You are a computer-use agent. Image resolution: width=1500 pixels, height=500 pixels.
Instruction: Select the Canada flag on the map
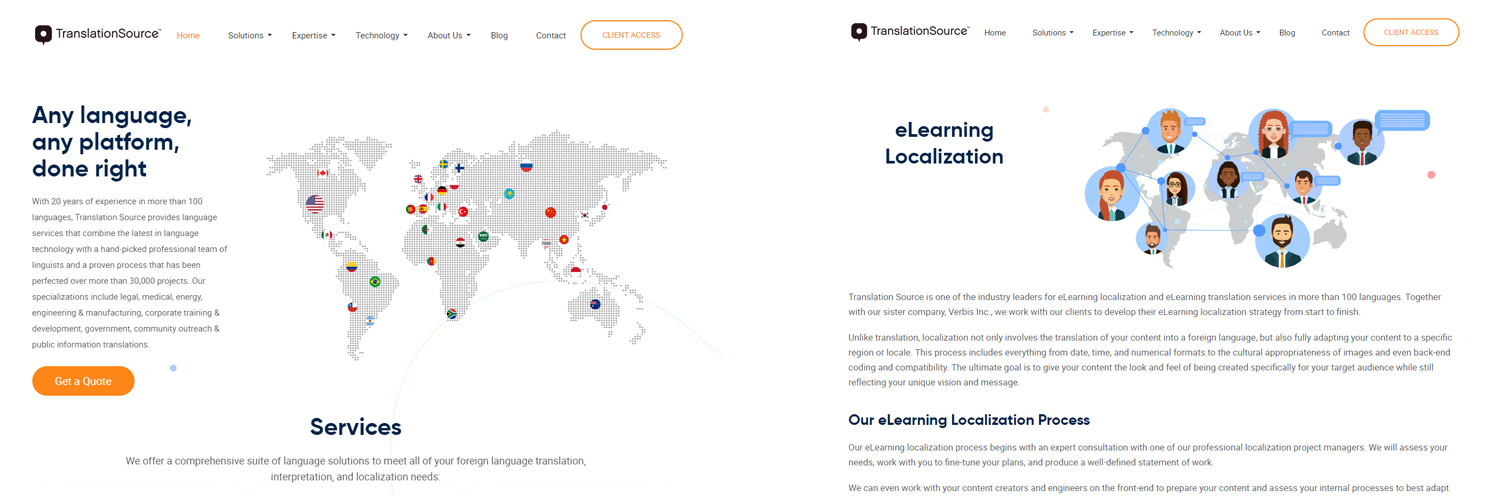[323, 173]
